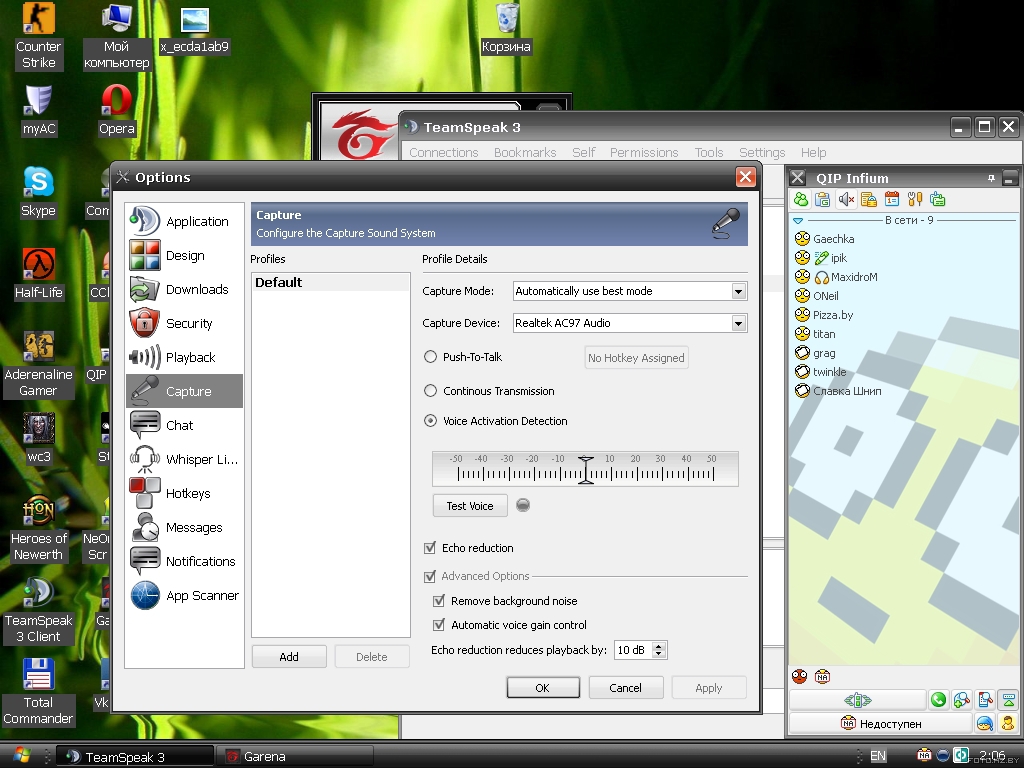Switch to Garena in the taskbar
Image resolution: width=1024 pixels, height=768 pixels.
point(295,756)
